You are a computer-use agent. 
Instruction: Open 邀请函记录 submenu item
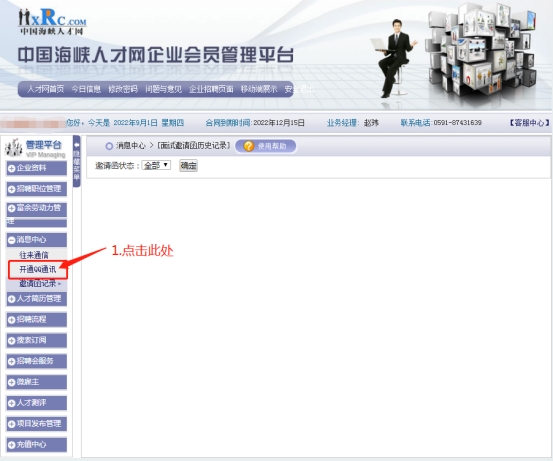pyautogui.click(x=38, y=283)
